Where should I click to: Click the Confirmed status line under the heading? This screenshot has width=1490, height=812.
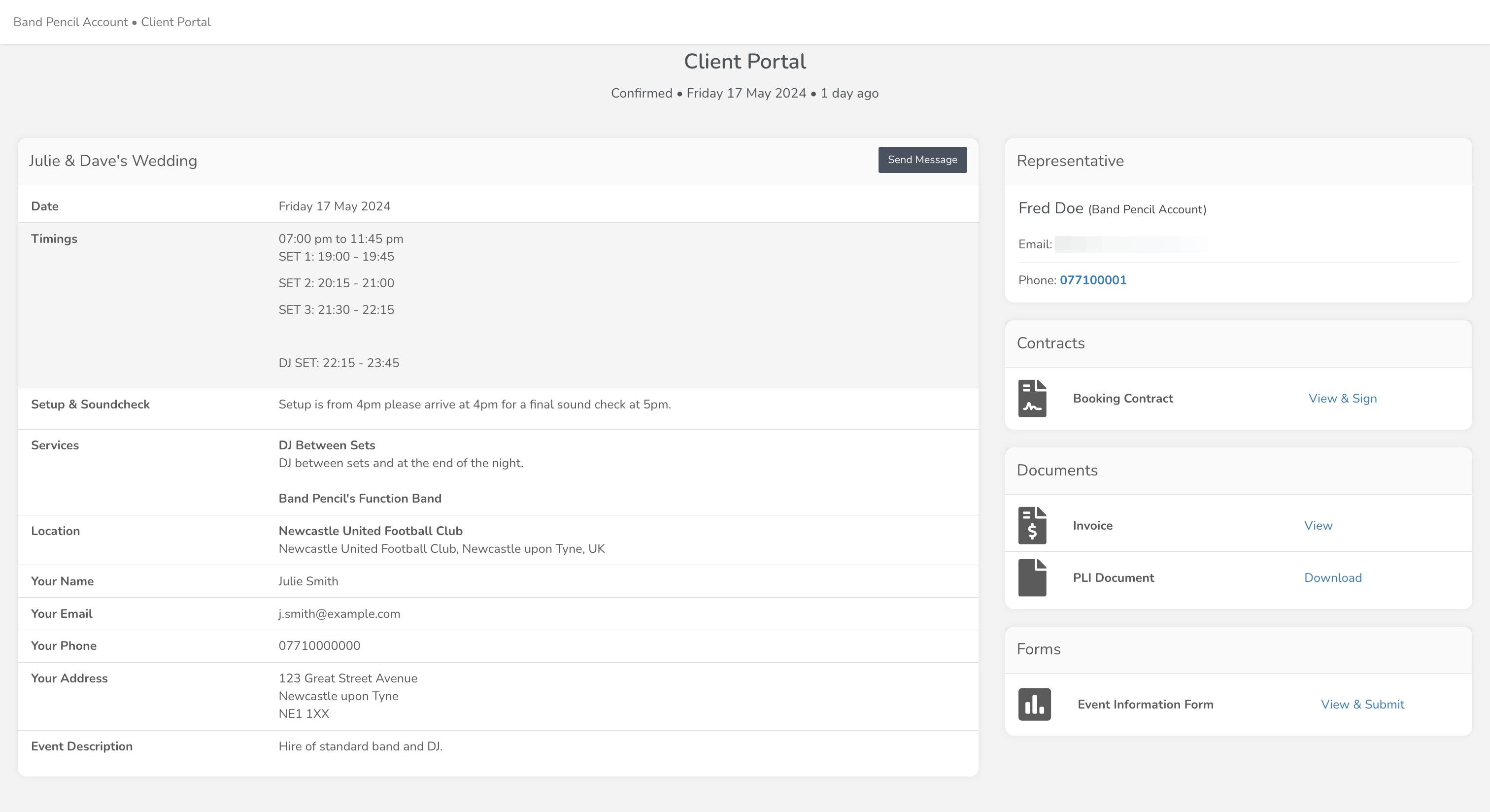tap(745, 93)
